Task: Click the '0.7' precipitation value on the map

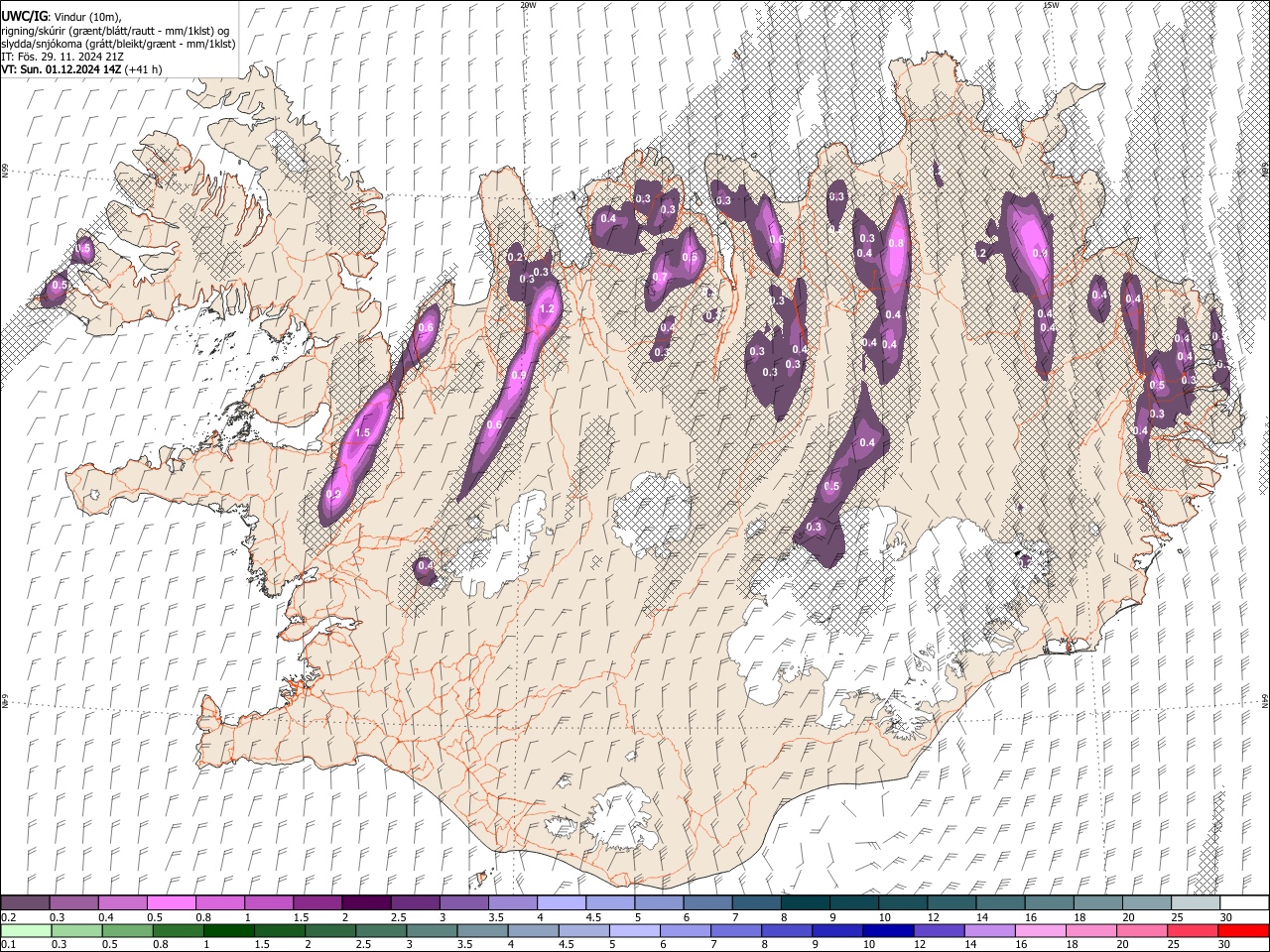Action: 659,277
